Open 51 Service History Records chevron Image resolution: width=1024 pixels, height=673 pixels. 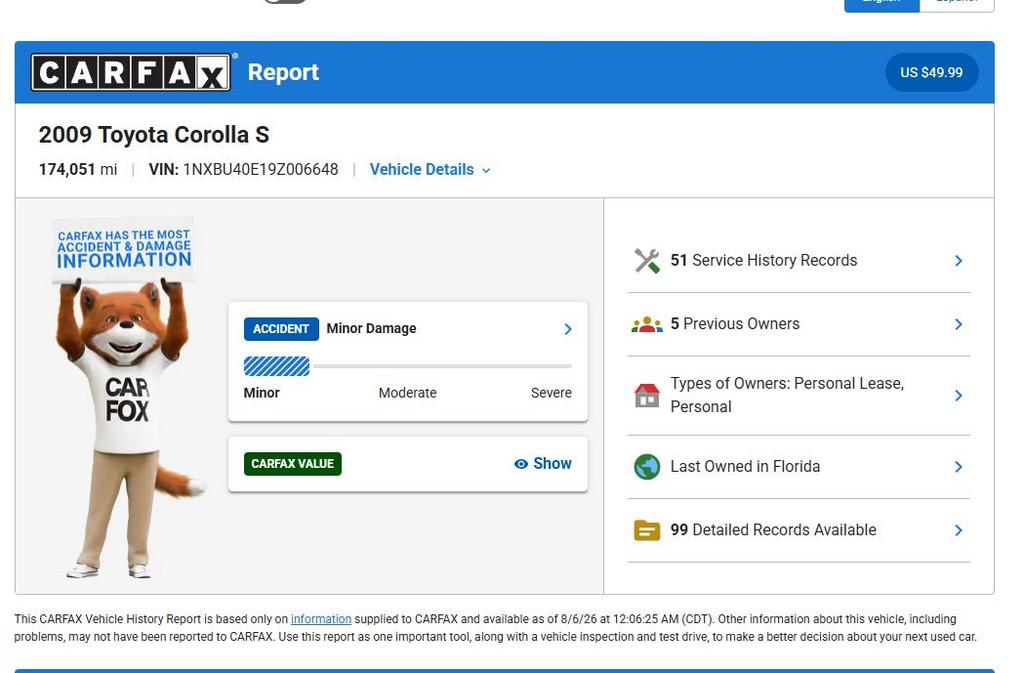(958, 260)
